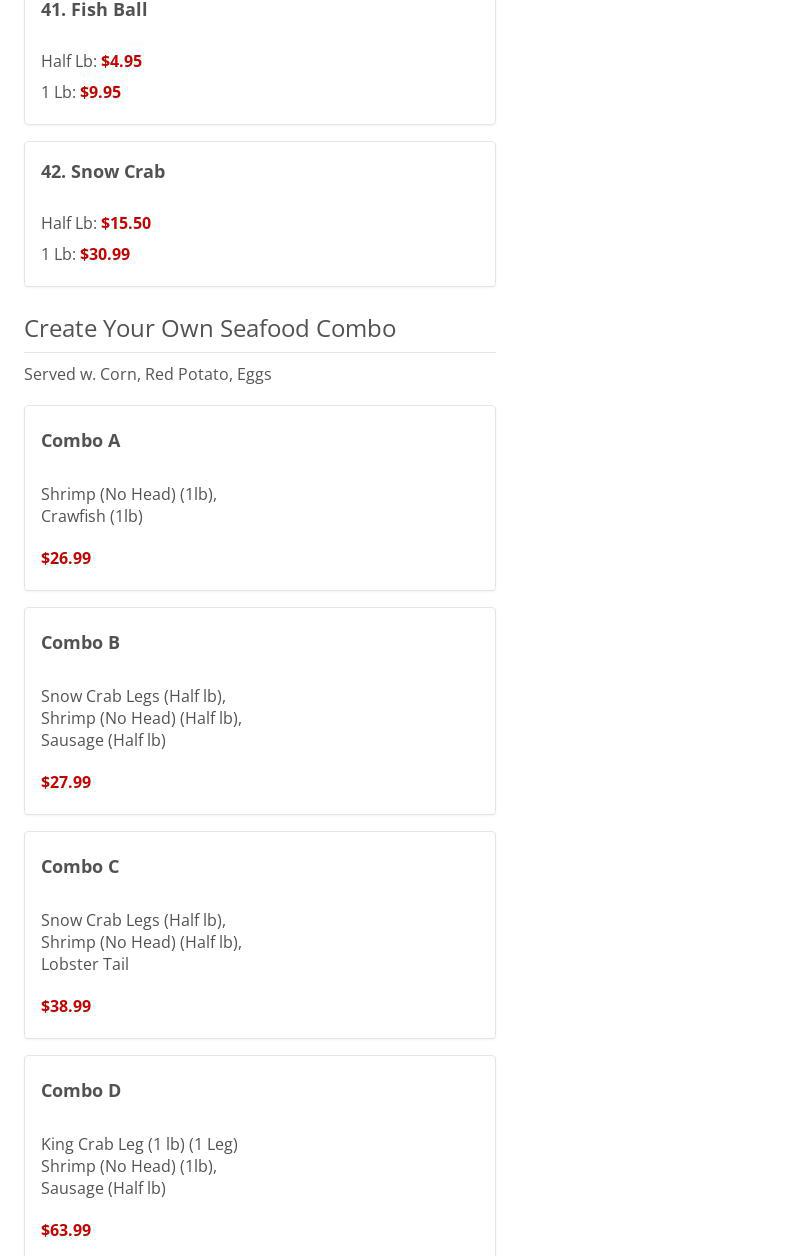Open the 41. Fish Ball item
Screen dimensions: 785x1256
coord(94,10)
